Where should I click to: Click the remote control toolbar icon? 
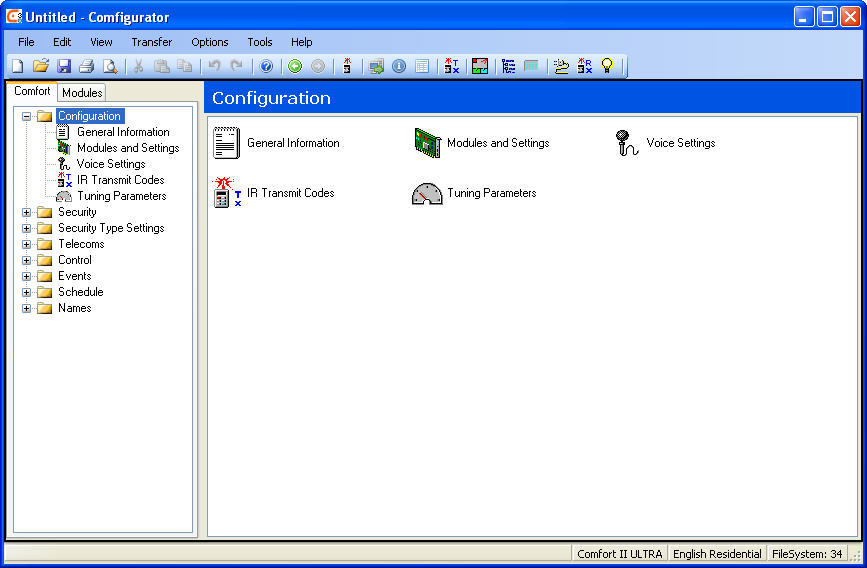tap(347, 66)
